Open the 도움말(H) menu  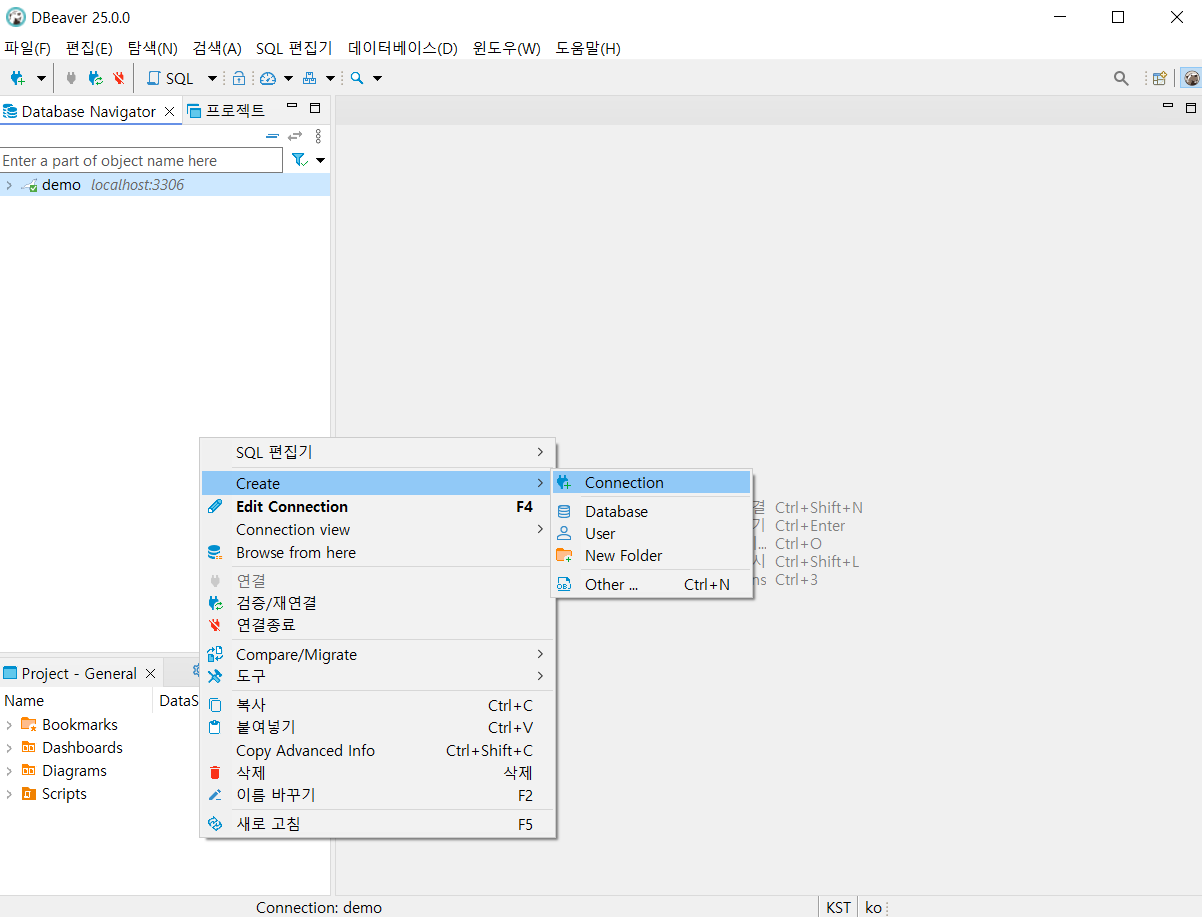tap(588, 48)
